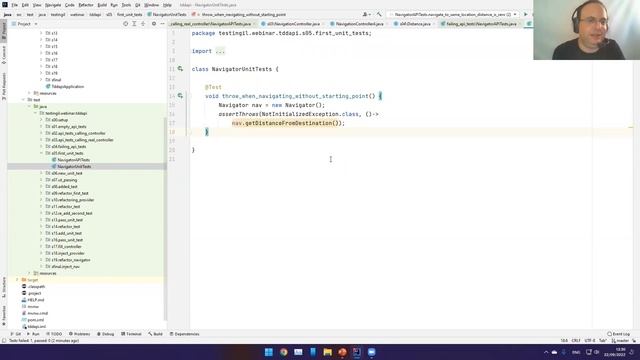The image size is (640, 360).
Task: Open the user account icon in toolbar
Action: click(x=366, y=14)
